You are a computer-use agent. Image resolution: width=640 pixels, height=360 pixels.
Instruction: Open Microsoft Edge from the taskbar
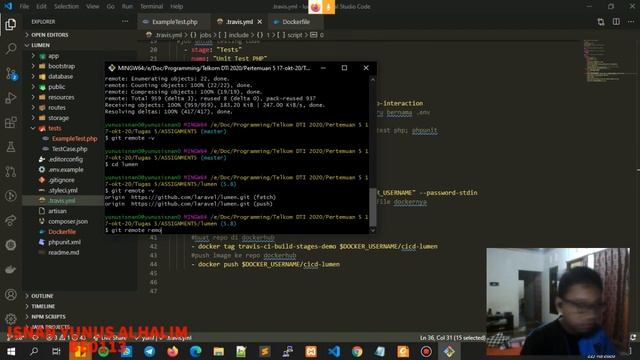coord(196,351)
